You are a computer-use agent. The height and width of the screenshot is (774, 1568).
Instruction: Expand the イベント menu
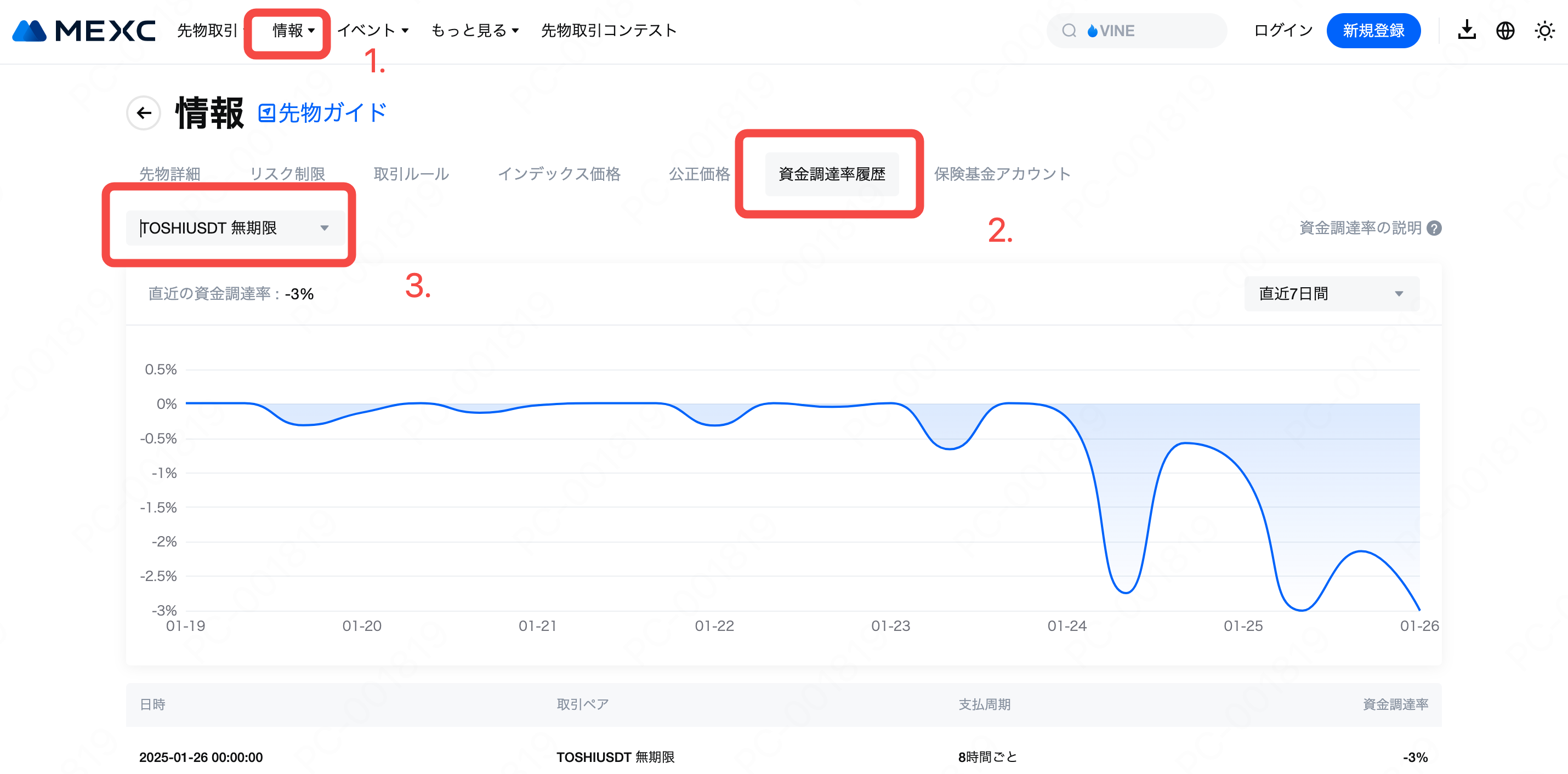(x=372, y=31)
